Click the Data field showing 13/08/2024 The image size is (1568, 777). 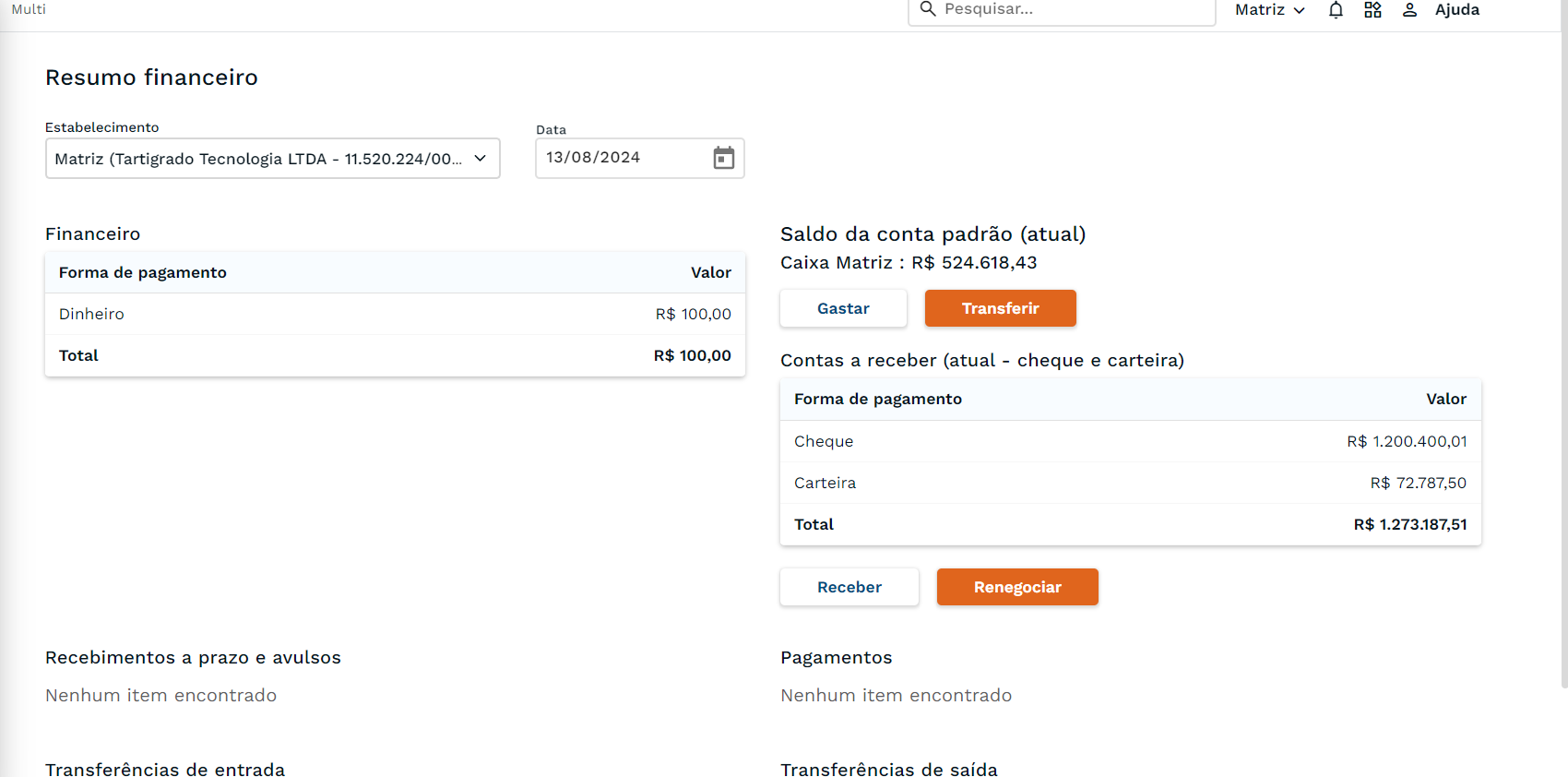tap(618, 158)
